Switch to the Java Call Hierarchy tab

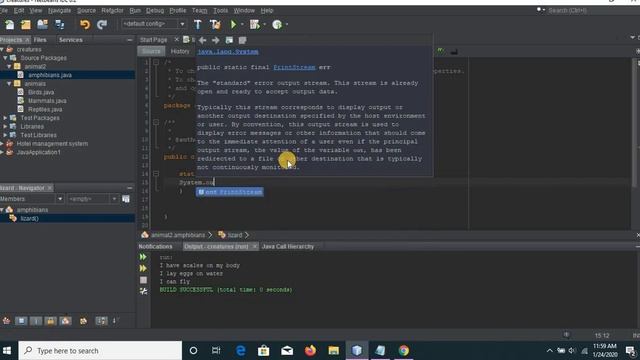[x=288, y=247]
